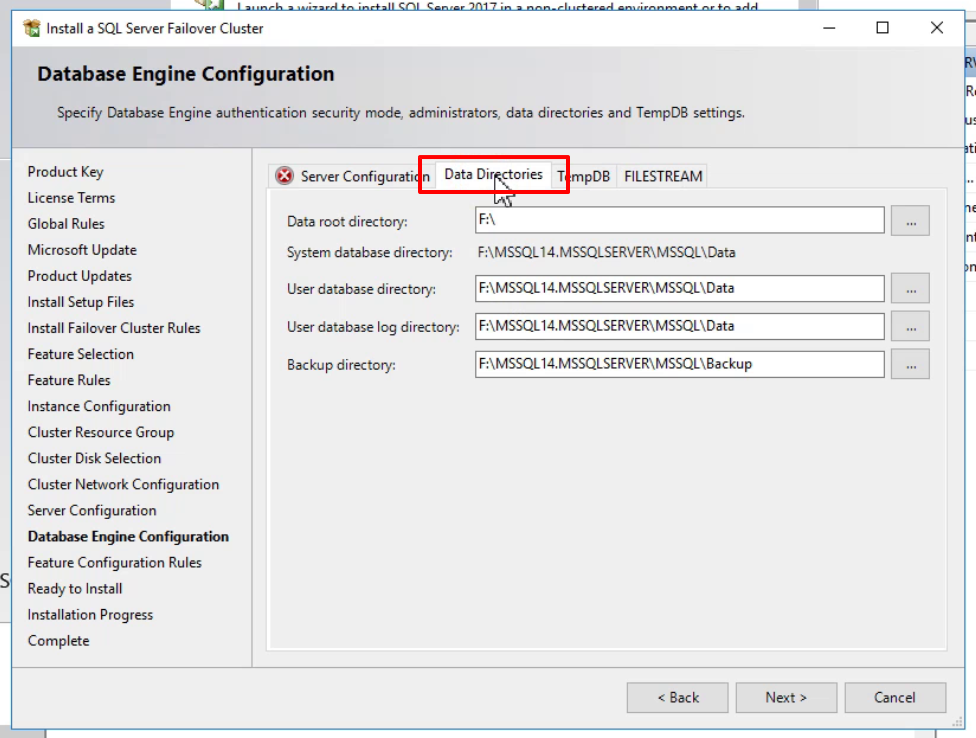Select the Data Directories tab
The image size is (976, 738).
pos(493,174)
